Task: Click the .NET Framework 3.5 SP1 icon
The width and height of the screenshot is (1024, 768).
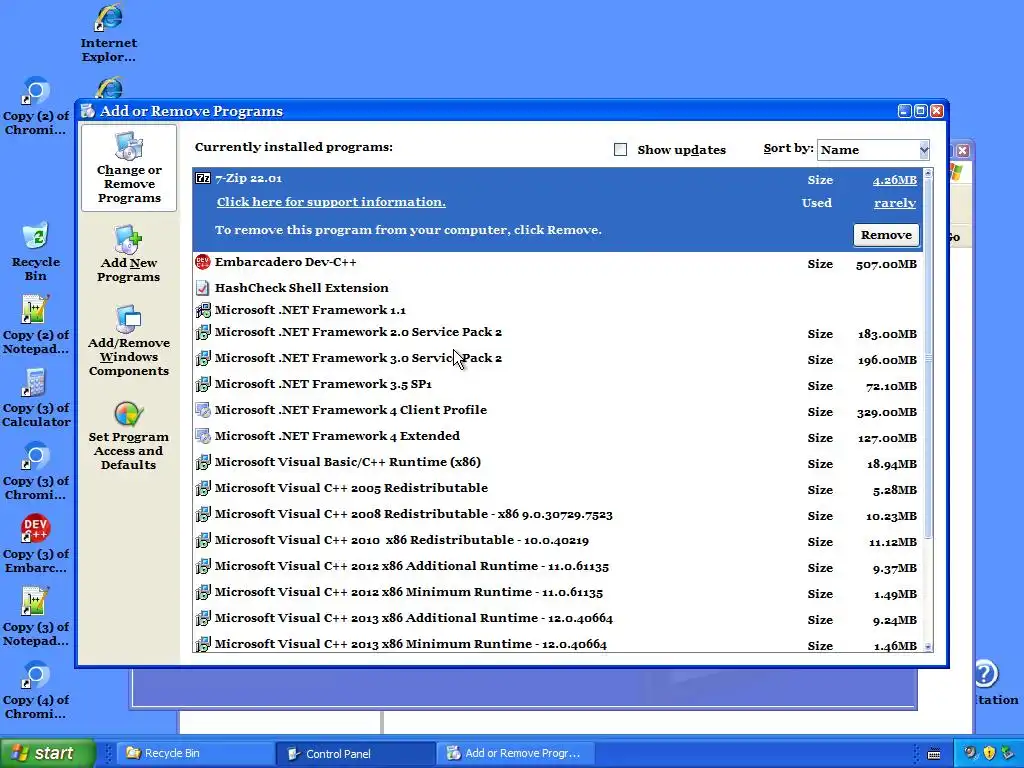Action: tap(203, 385)
